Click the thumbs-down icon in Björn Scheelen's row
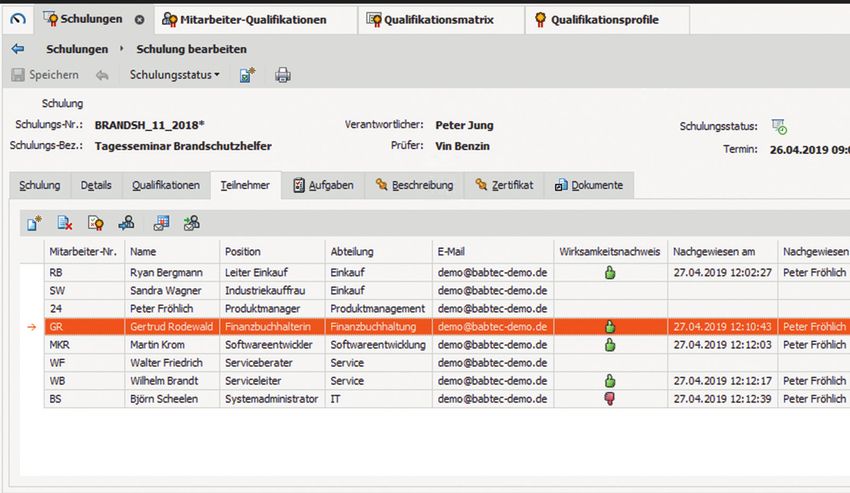Viewport: 850px width, 493px height. coord(610,398)
